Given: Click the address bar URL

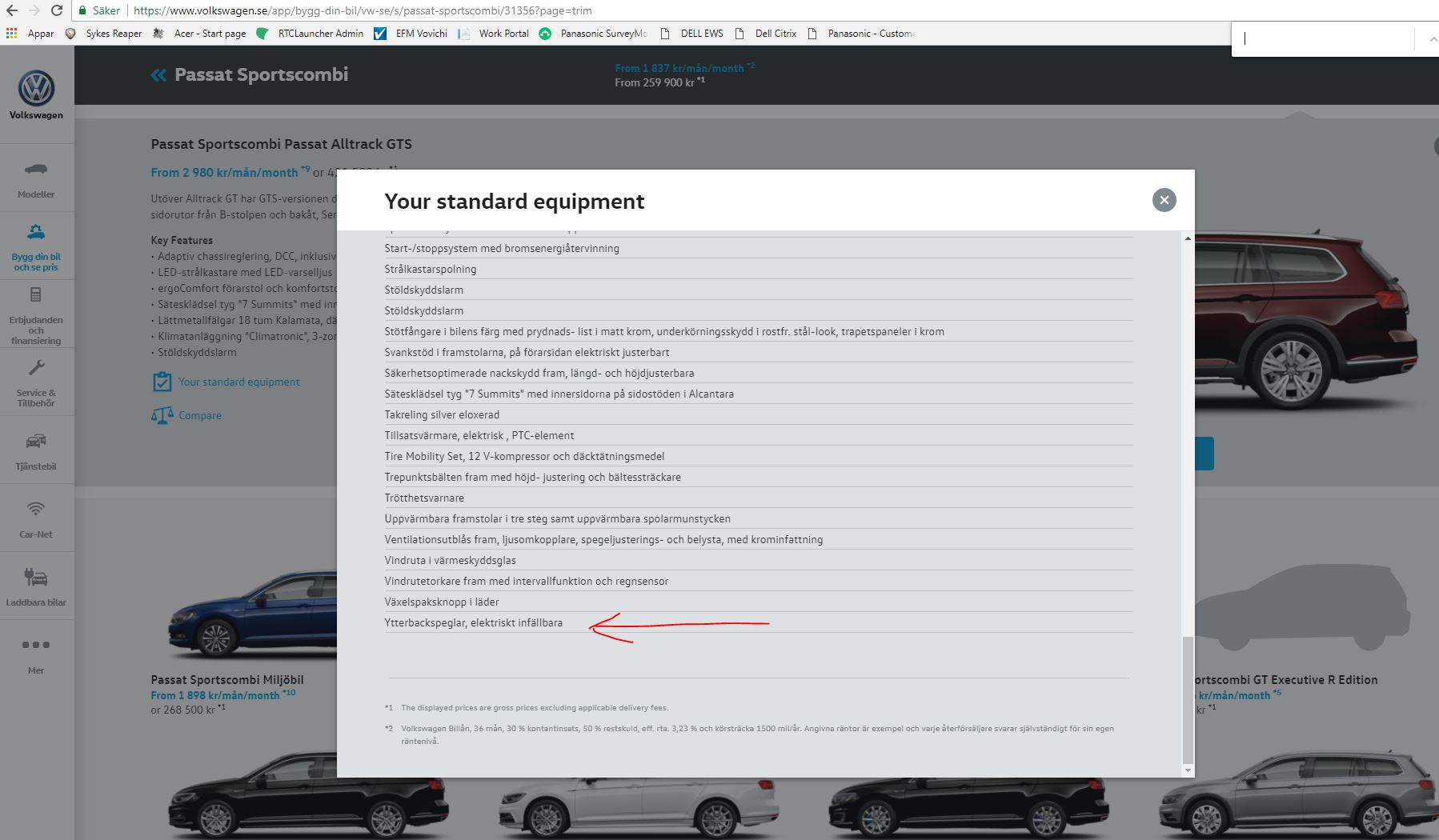Looking at the screenshot, I should pyautogui.click(x=363, y=10).
